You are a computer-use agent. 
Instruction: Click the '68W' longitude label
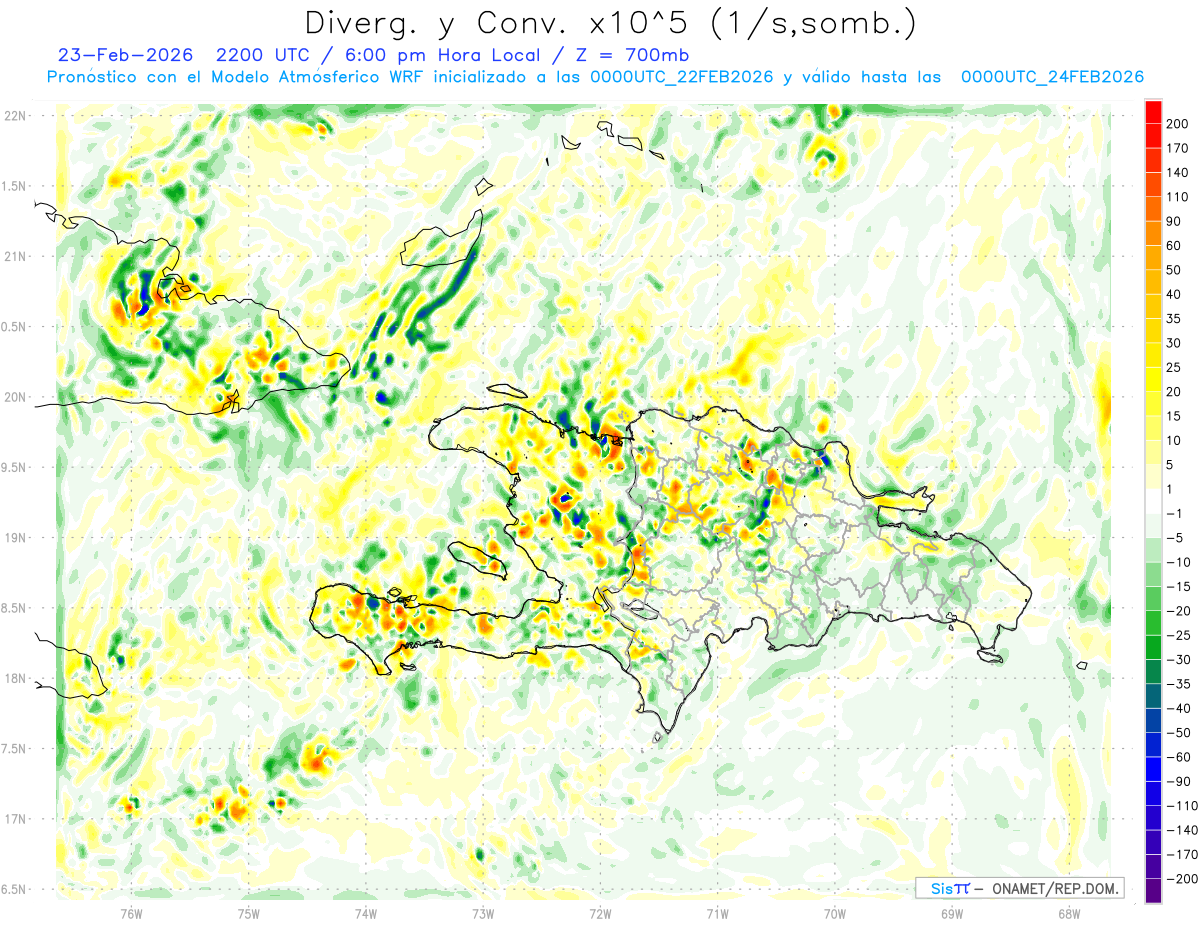click(x=1069, y=914)
